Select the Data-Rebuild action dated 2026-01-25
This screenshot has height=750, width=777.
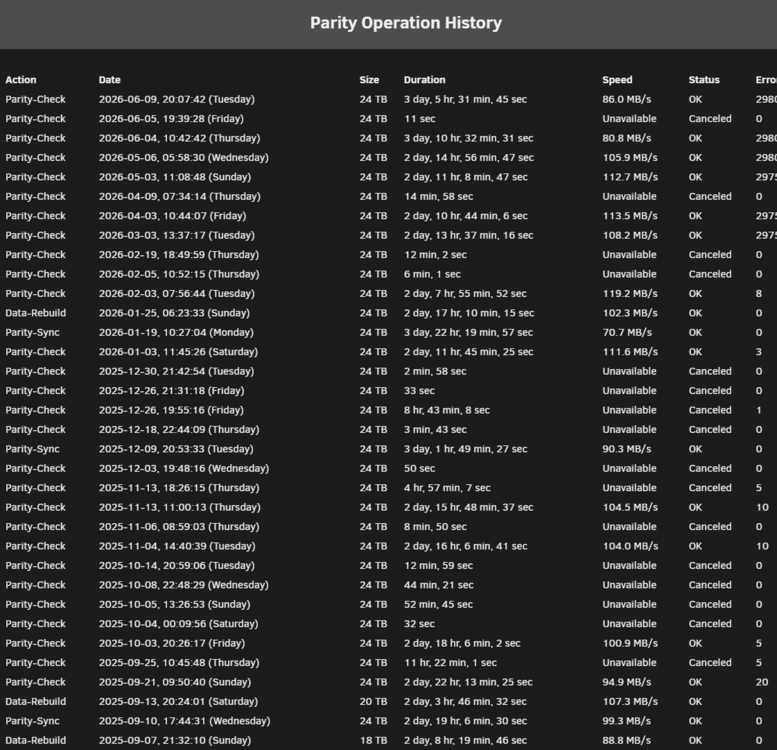click(x=36, y=313)
